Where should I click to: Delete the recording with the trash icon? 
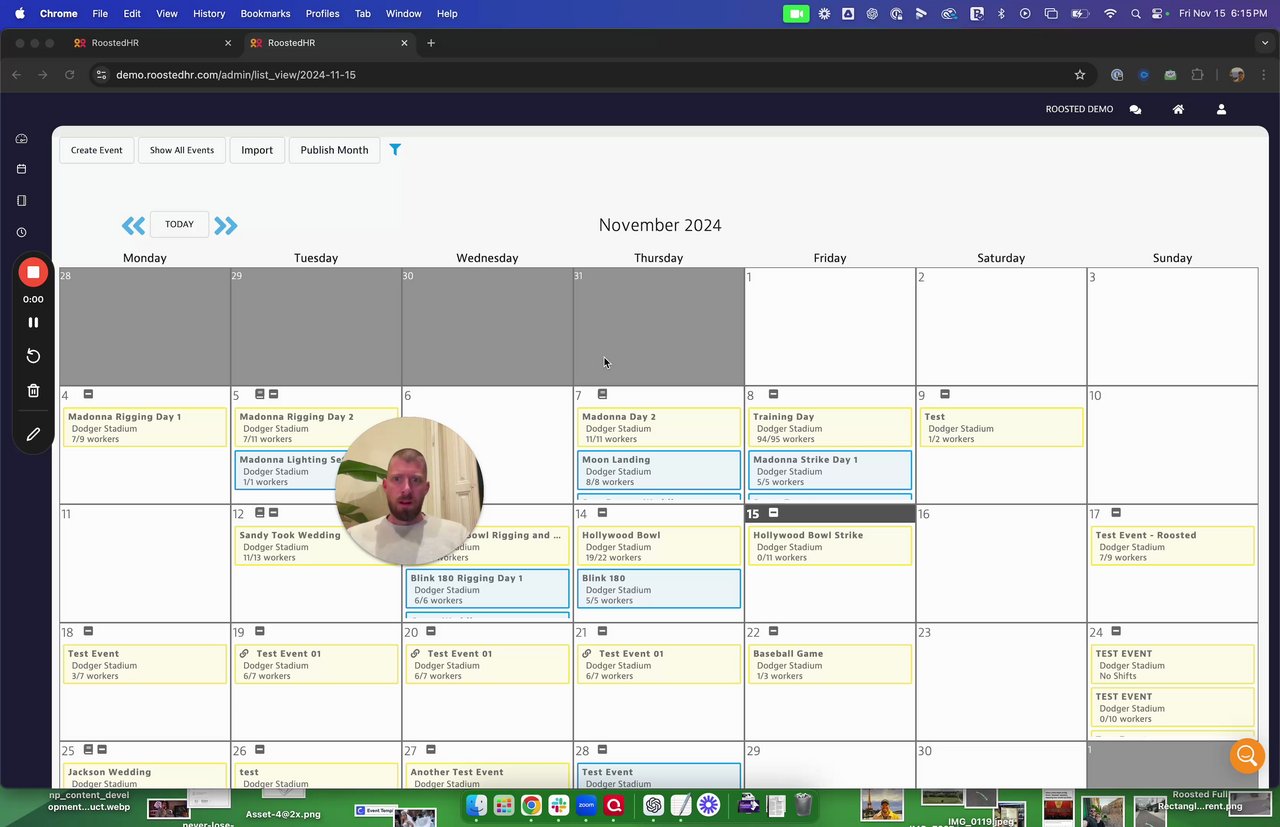click(x=33, y=391)
